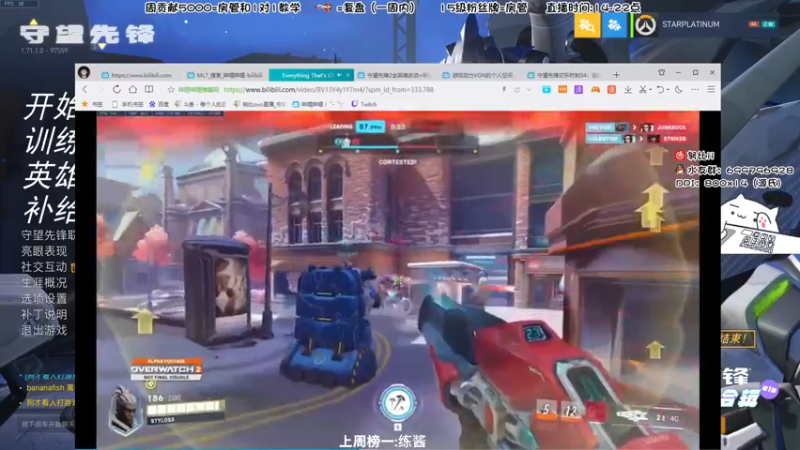This screenshot has height=450, width=800.
Task: Switch to the ML7 search tab
Action: (x=226, y=75)
